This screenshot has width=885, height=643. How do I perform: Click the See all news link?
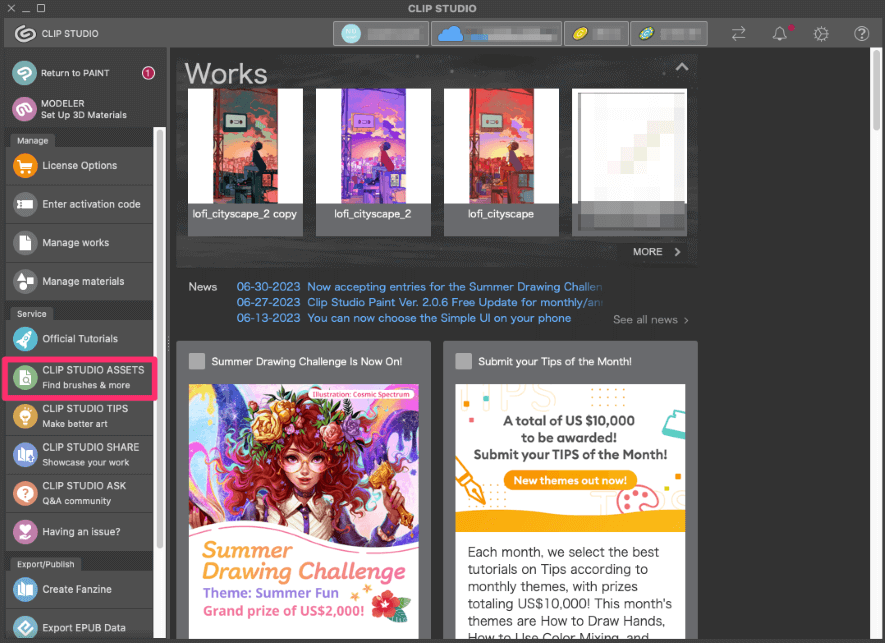click(x=650, y=319)
